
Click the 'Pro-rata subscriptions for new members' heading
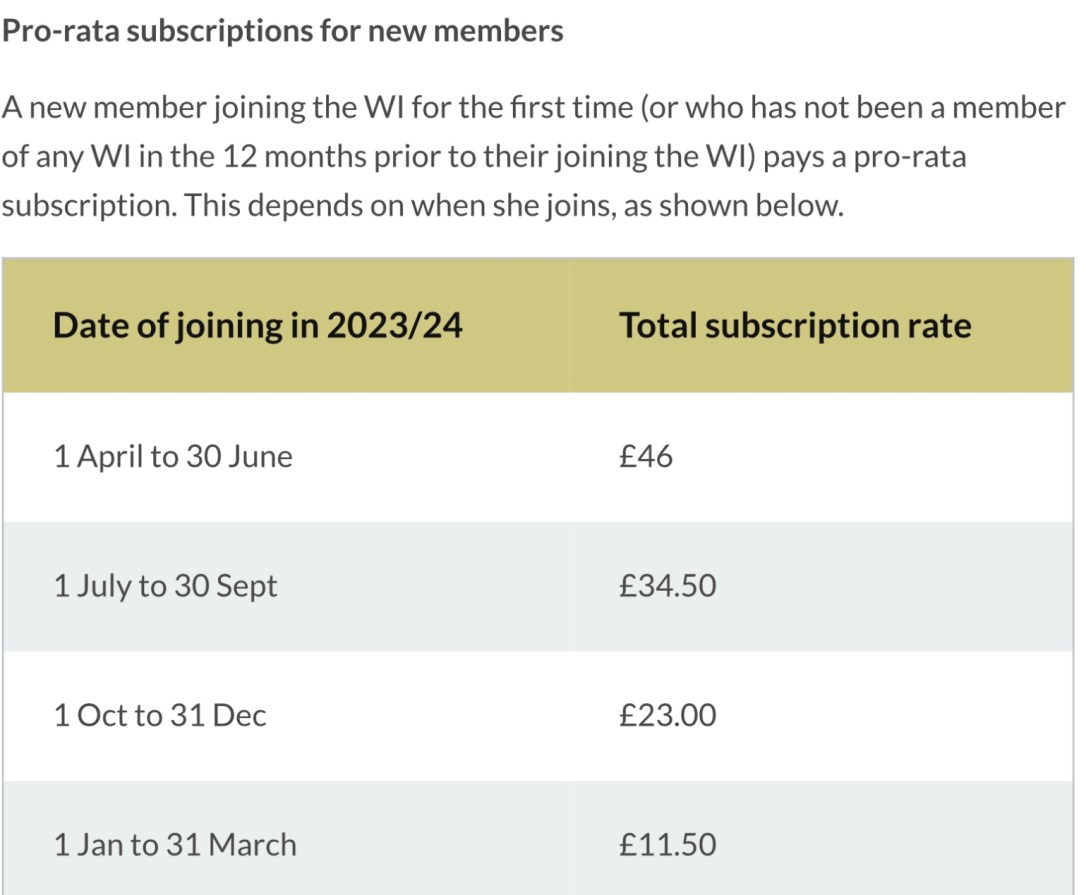(x=283, y=31)
